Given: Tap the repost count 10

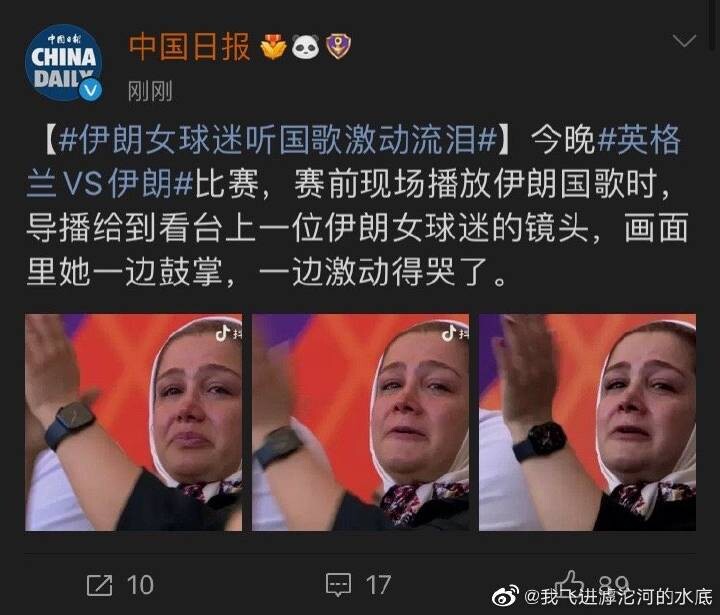Looking at the screenshot, I should 140,585.
